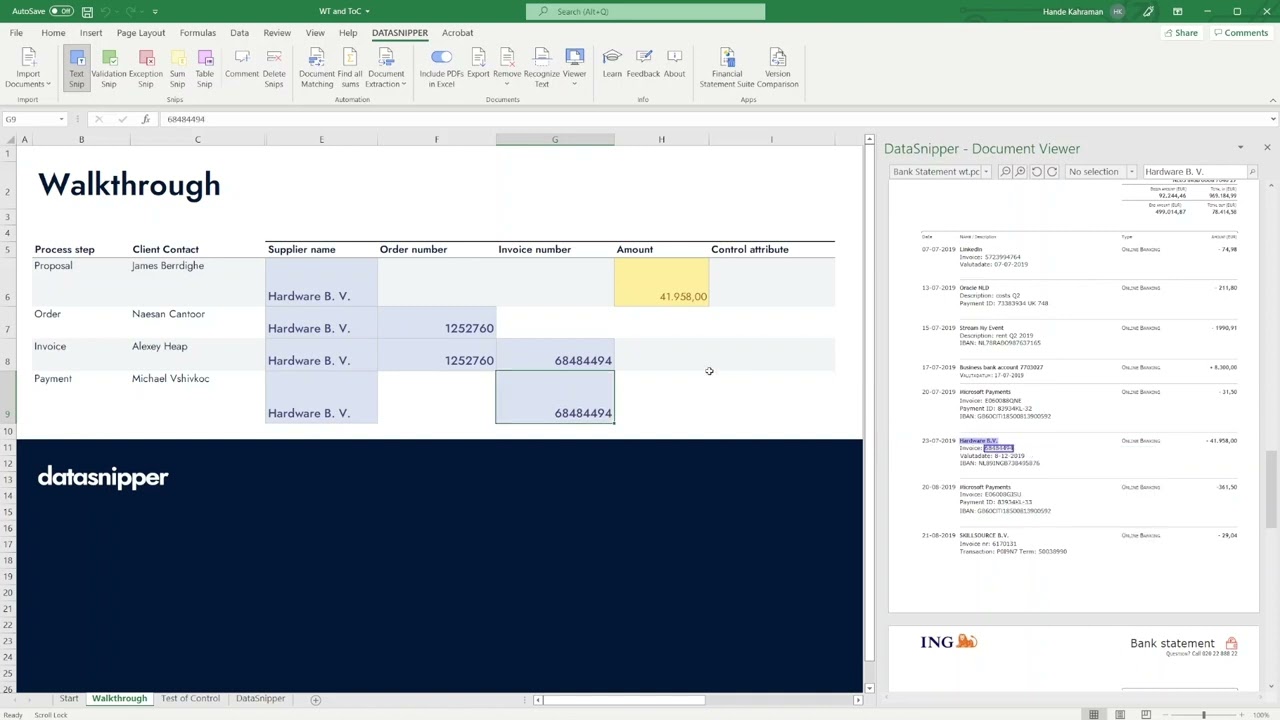Image resolution: width=1280 pixels, height=720 pixels.
Task: Select the Text Snip tool
Action: coord(76,68)
